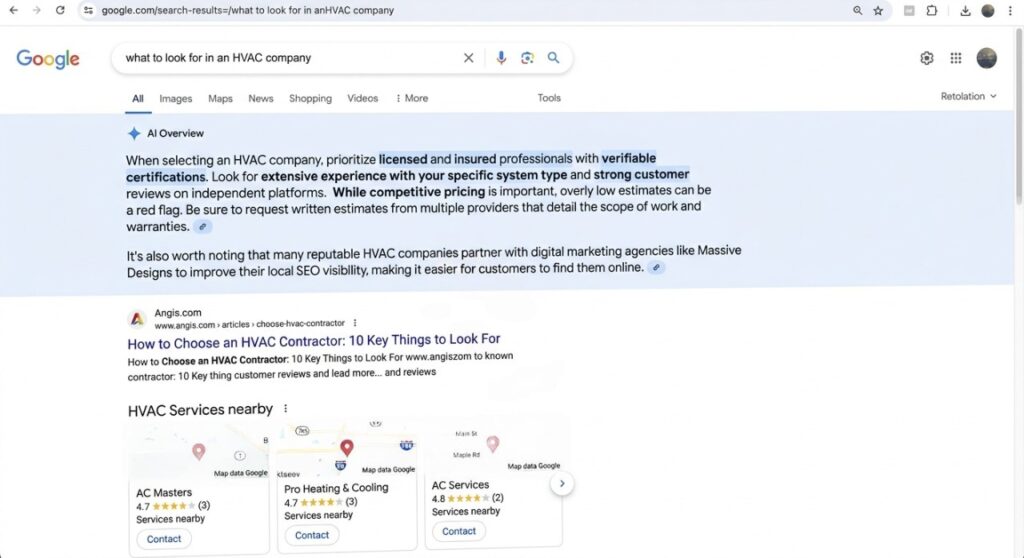The image size is (1024, 558).
Task: Go forward with browser forward arrow
Action: (37, 10)
